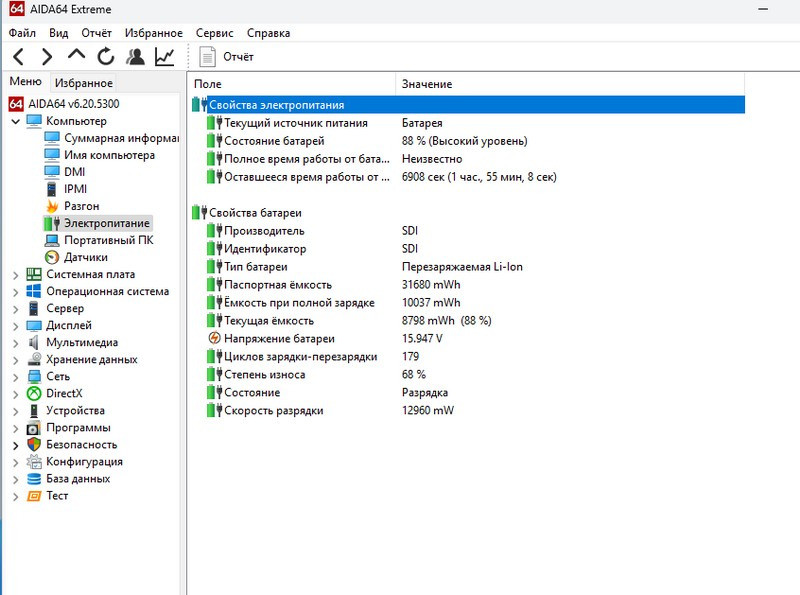Click the back navigation arrow

pos(18,57)
